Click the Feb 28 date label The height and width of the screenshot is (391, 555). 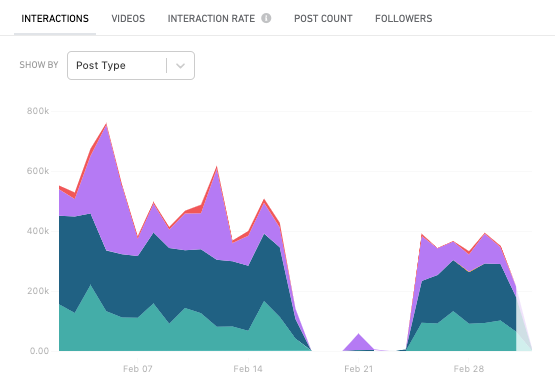click(469, 369)
